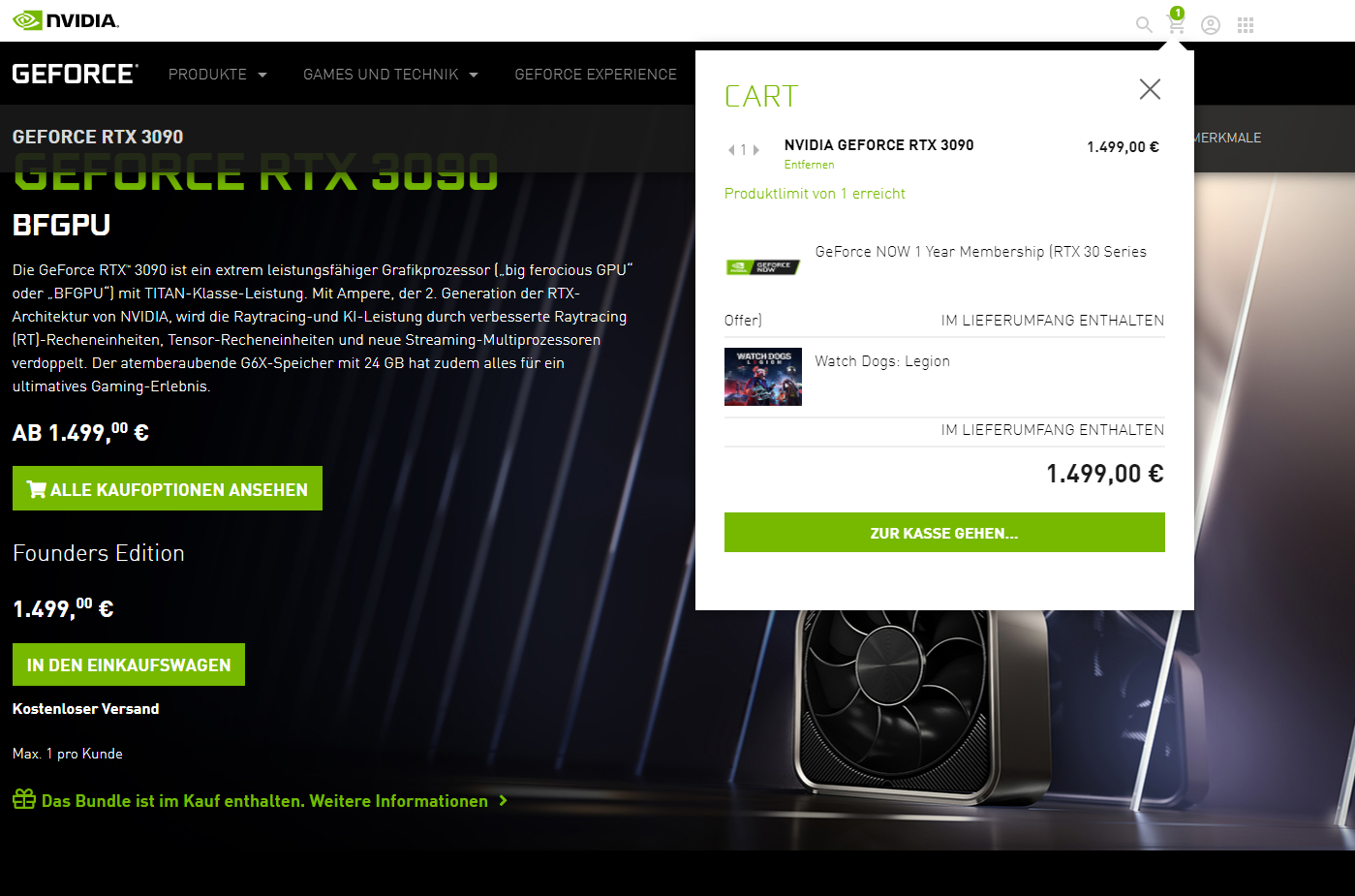
Task: Expand the Games und Technik dropdown
Action: 390,75
